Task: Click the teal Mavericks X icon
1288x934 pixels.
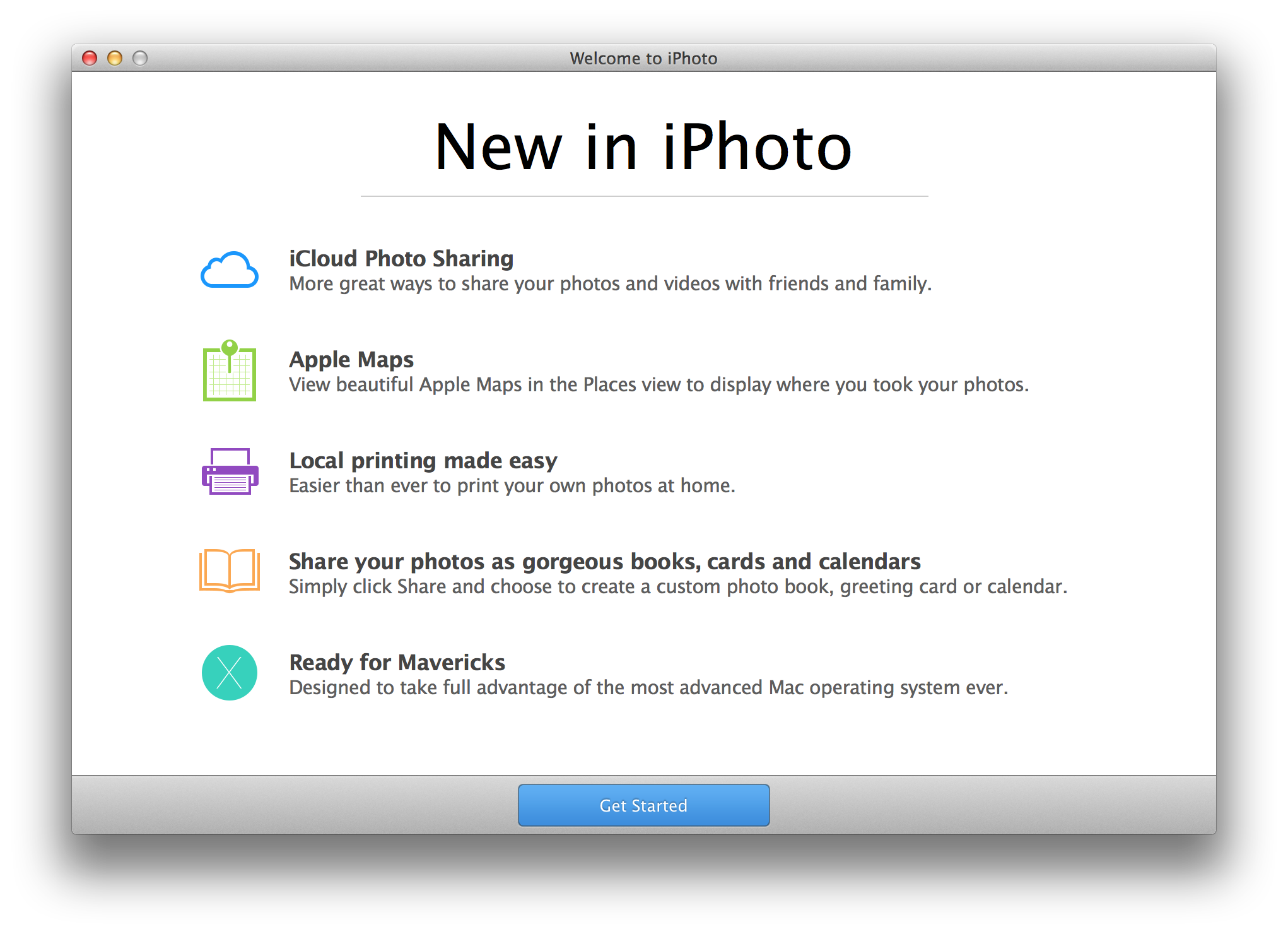Action: point(230,673)
